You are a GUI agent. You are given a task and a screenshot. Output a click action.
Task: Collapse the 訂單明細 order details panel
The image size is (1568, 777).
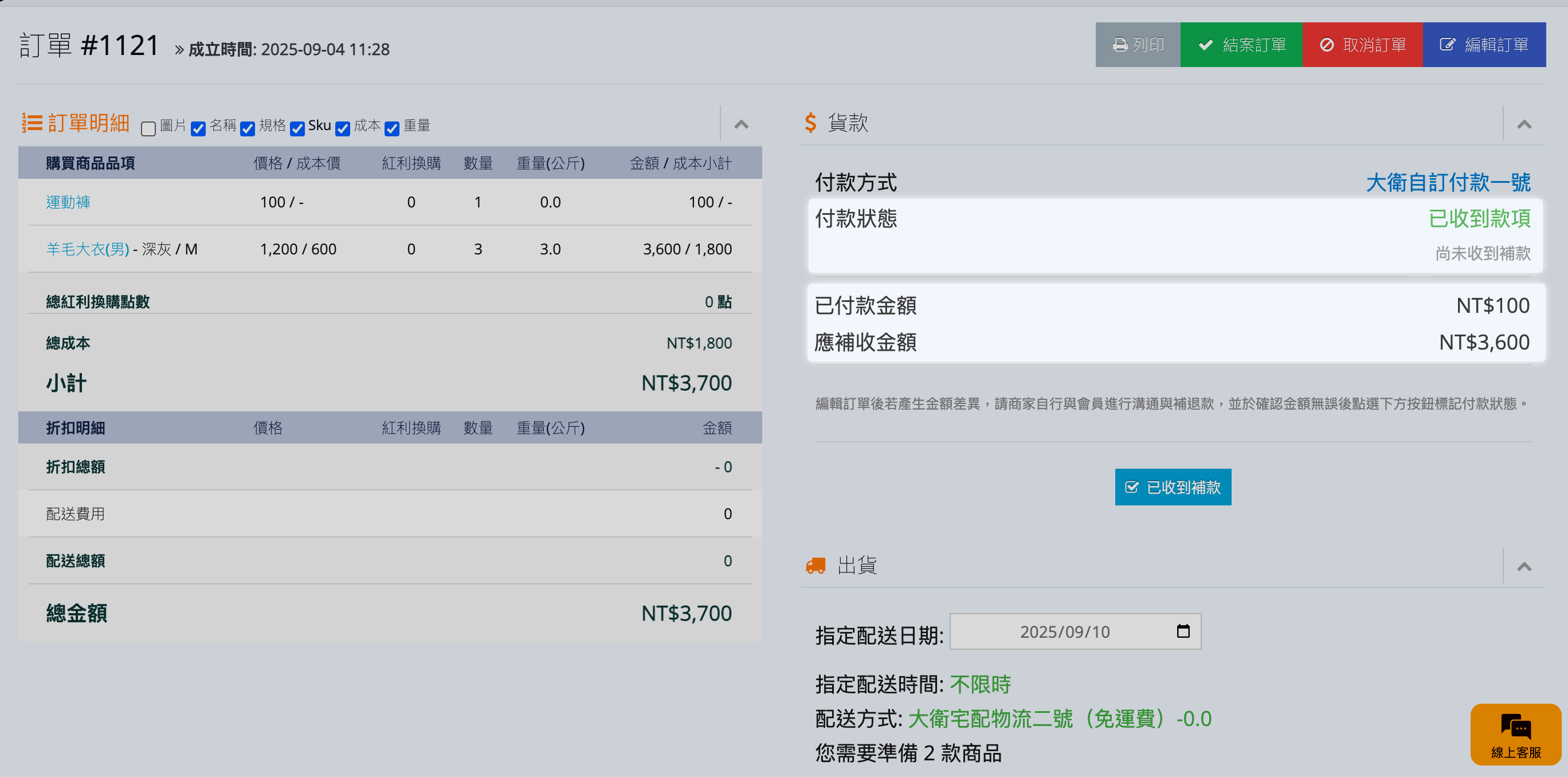(741, 125)
